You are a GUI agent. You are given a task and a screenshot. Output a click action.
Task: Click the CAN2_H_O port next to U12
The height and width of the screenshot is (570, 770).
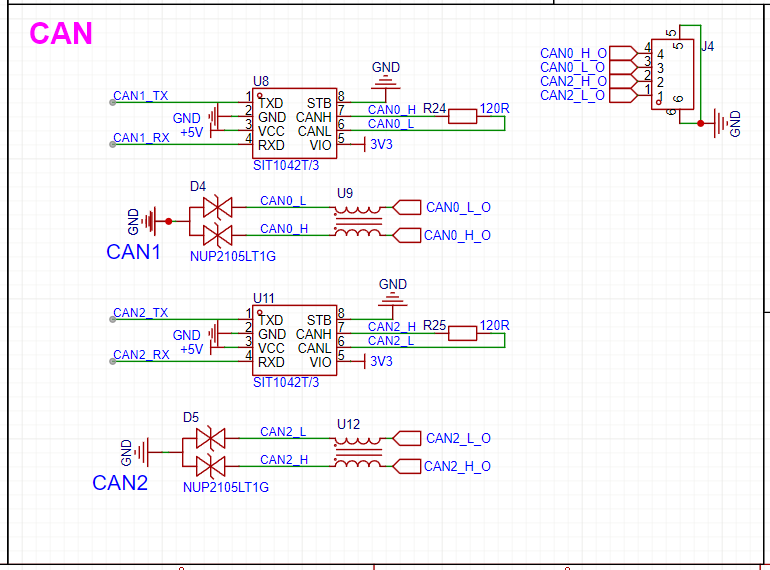point(456,466)
